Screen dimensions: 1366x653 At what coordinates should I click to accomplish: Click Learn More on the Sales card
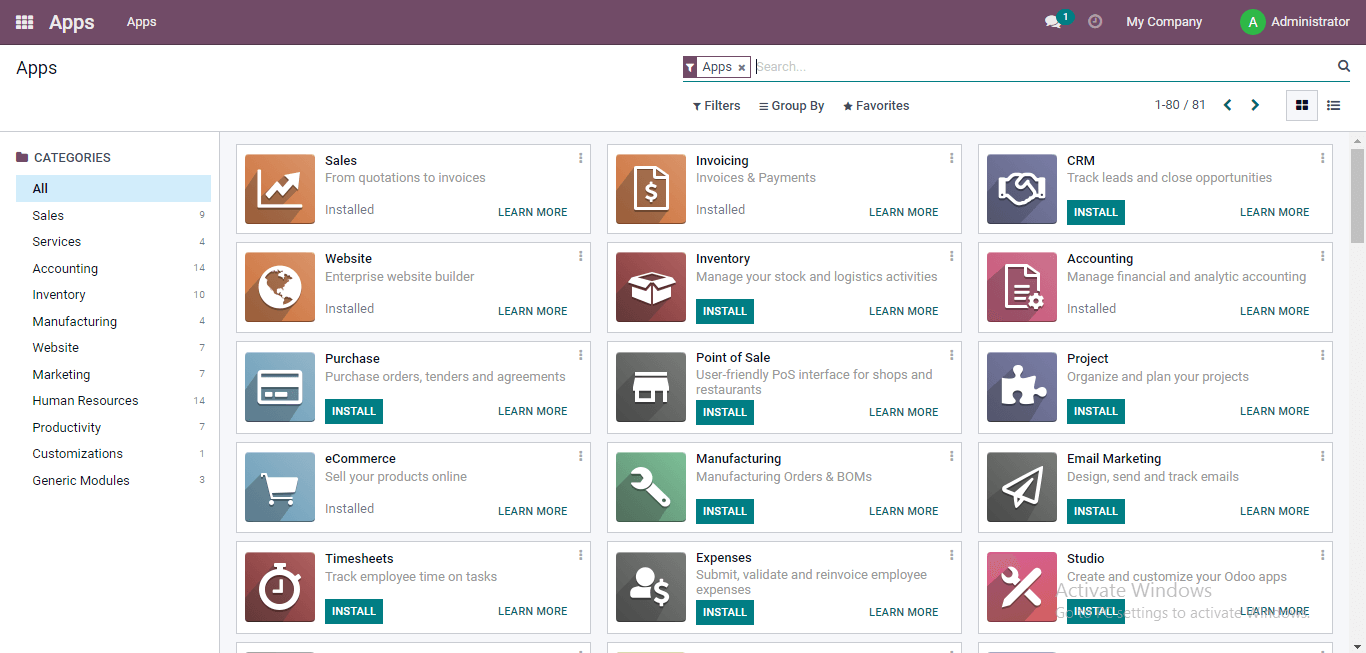[533, 212]
